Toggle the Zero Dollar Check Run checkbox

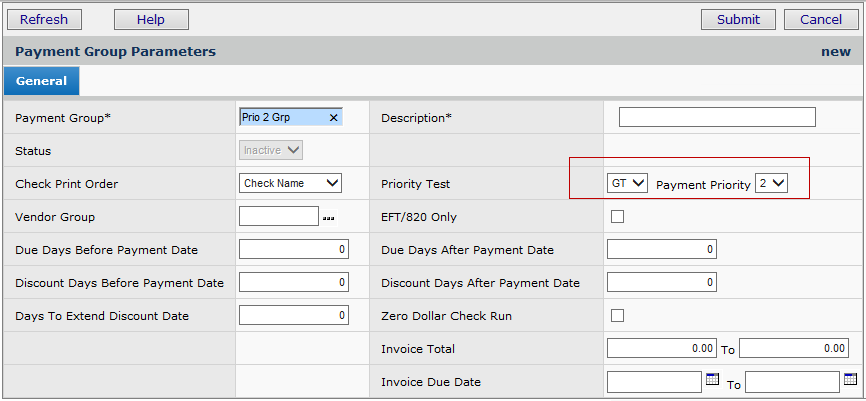[617, 316]
